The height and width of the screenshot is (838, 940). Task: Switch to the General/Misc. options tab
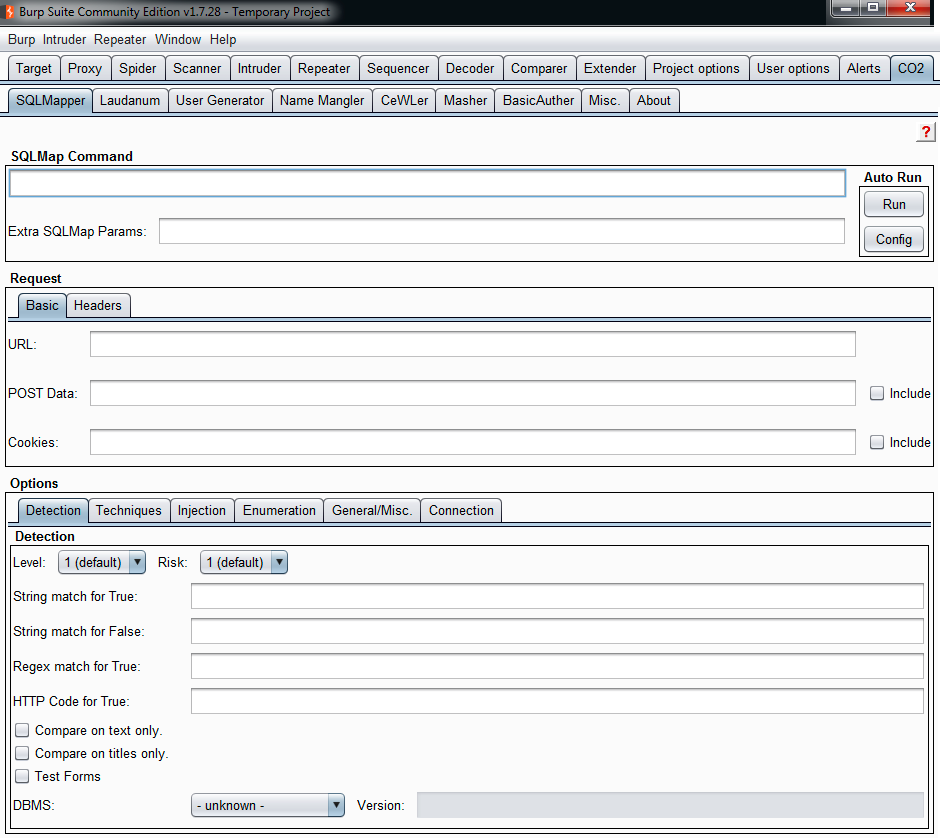(372, 511)
